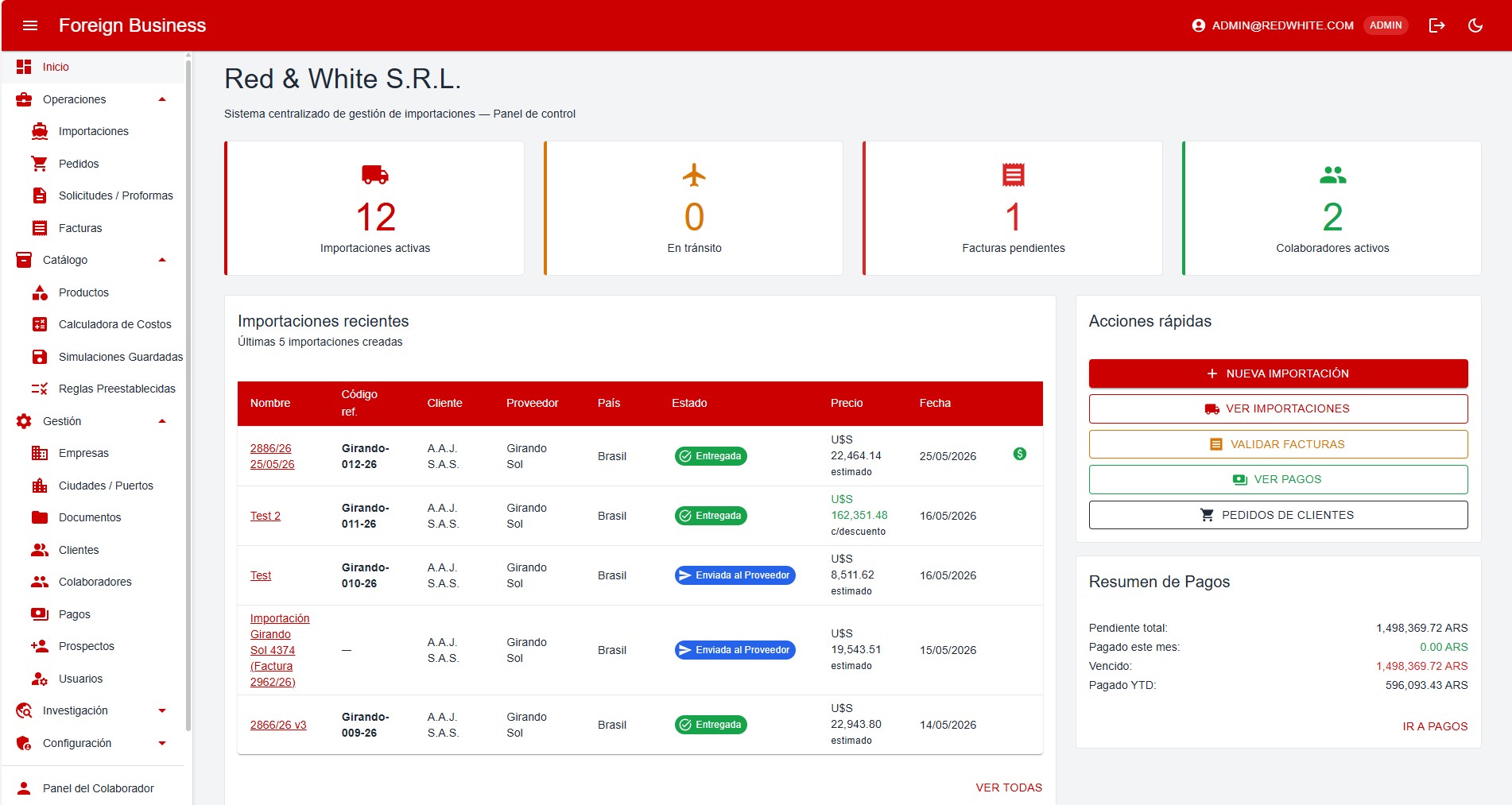1512x805 pixels.
Task: Click the Colaboradores group icon
Action: tap(40, 582)
